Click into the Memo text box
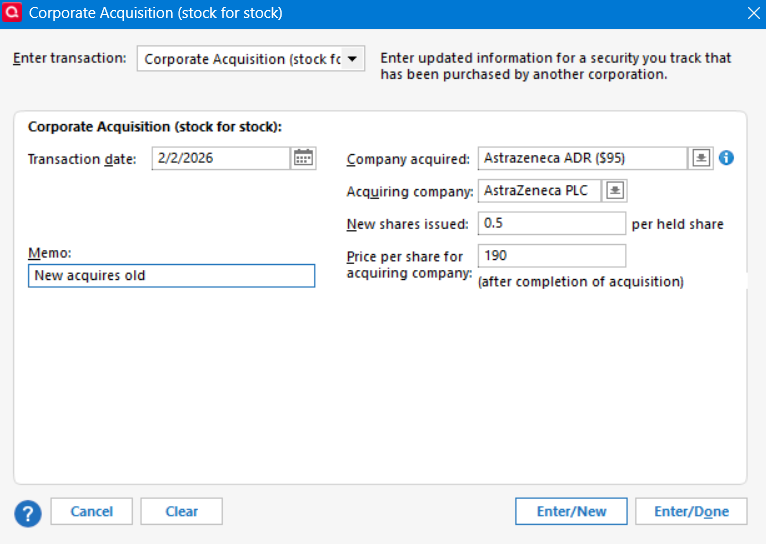 click(x=171, y=275)
